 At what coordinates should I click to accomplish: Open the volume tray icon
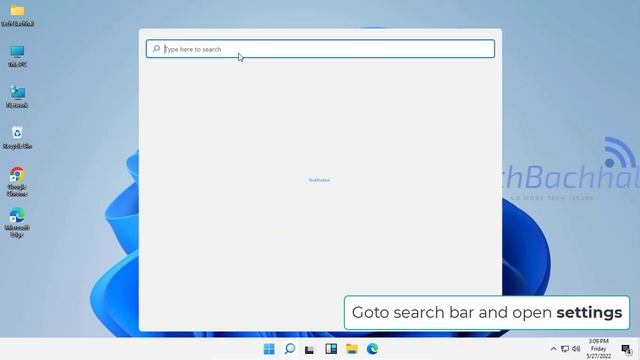pos(576,349)
